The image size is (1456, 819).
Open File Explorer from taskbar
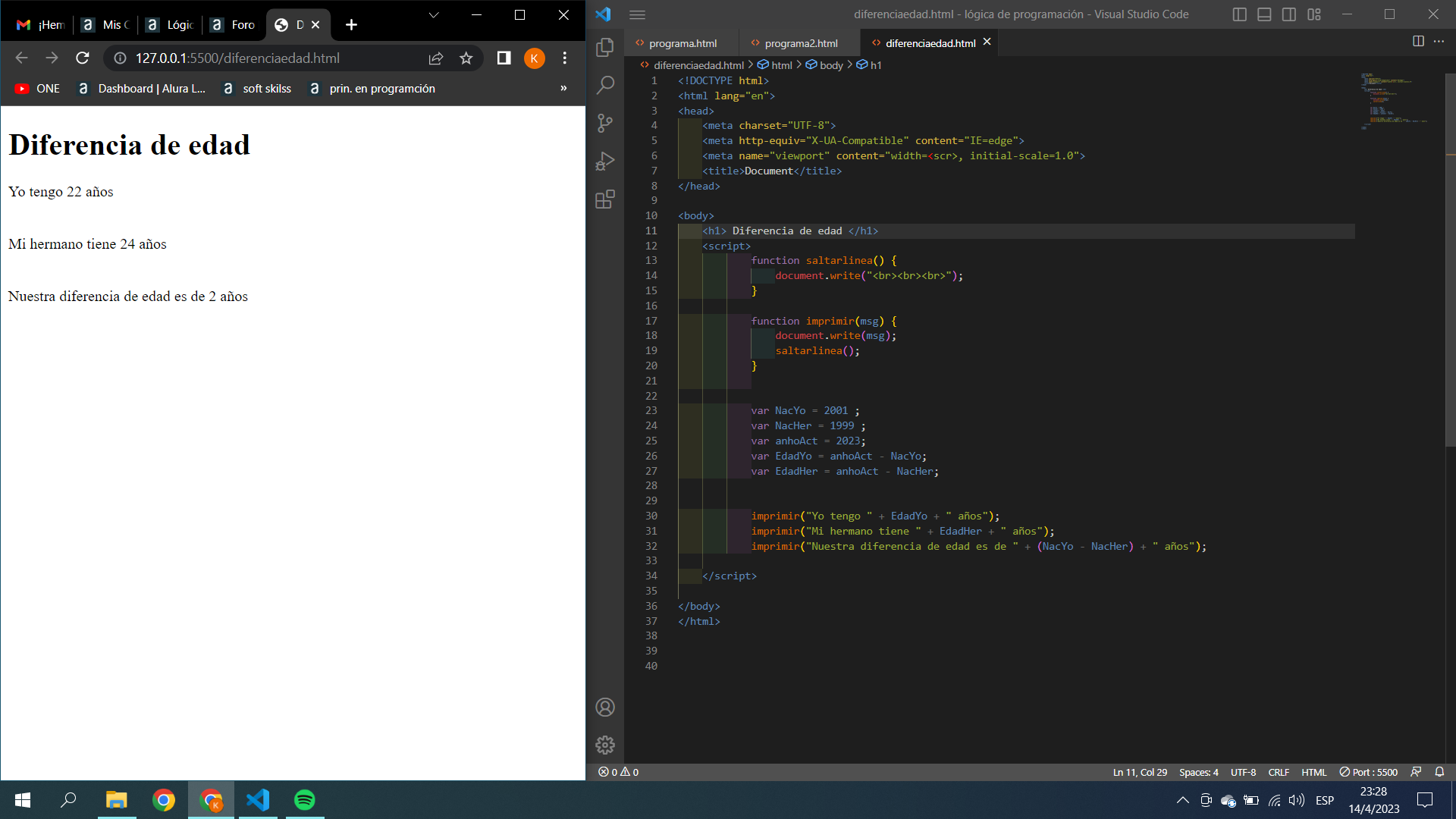116,800
